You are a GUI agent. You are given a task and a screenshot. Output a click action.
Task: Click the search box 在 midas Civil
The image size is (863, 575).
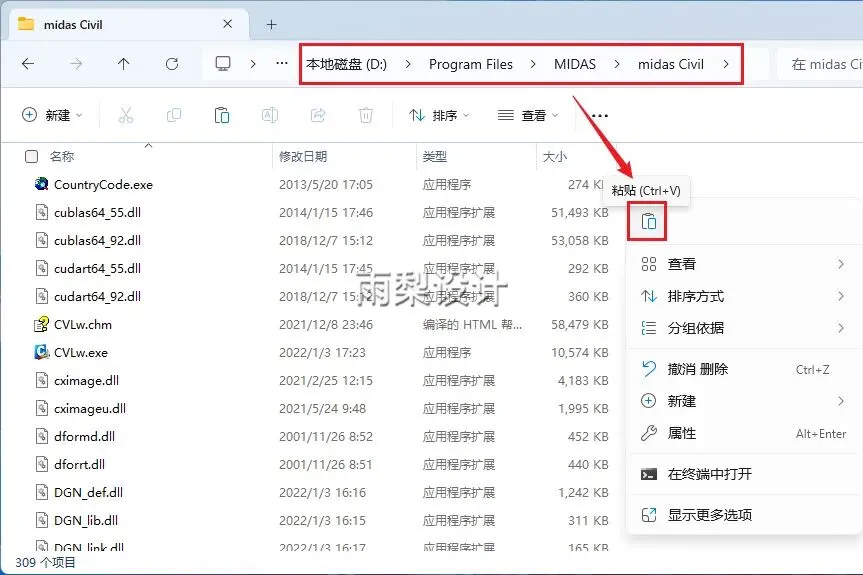pos(820,64)
